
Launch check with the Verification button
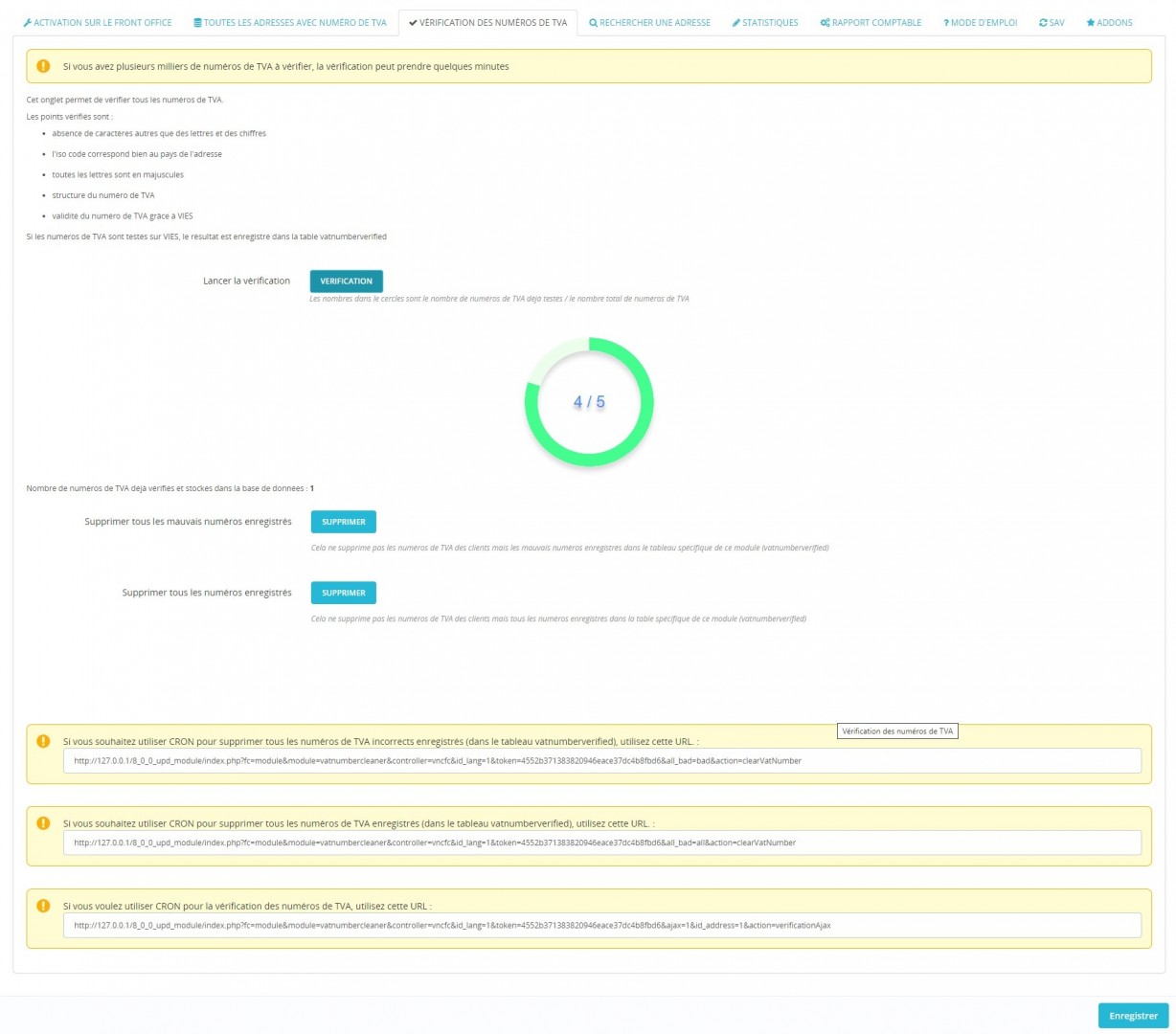[x=346, y=281]
